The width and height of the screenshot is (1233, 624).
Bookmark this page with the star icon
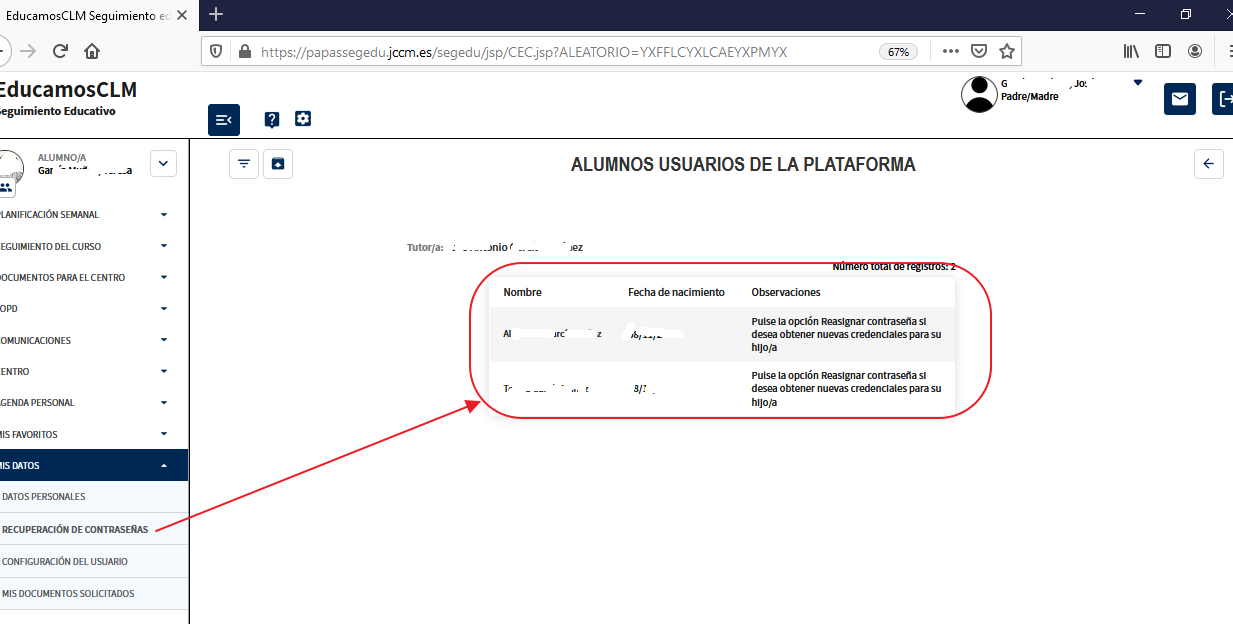[1007, 51]
